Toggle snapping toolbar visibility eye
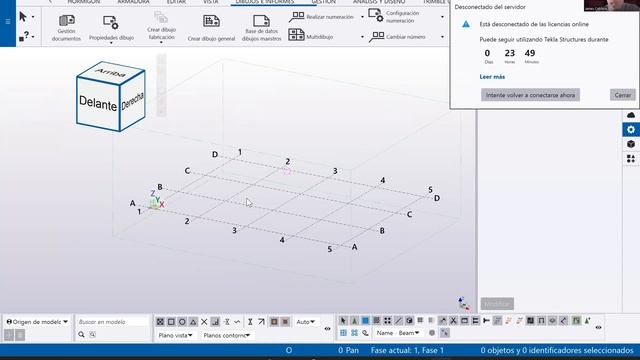The image size is (640, 360). click(327, 329)
